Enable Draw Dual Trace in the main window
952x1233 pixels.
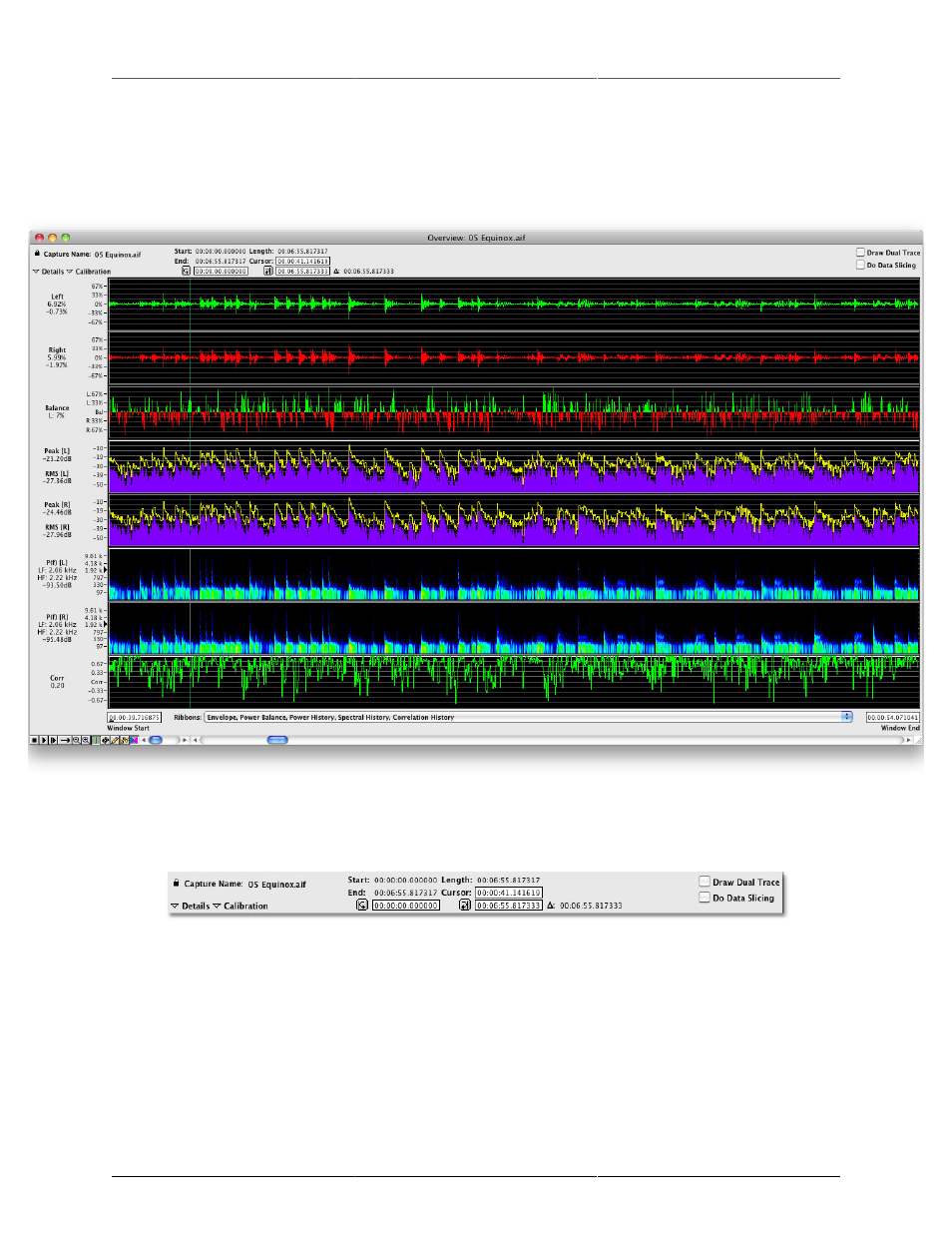(860, 253)
